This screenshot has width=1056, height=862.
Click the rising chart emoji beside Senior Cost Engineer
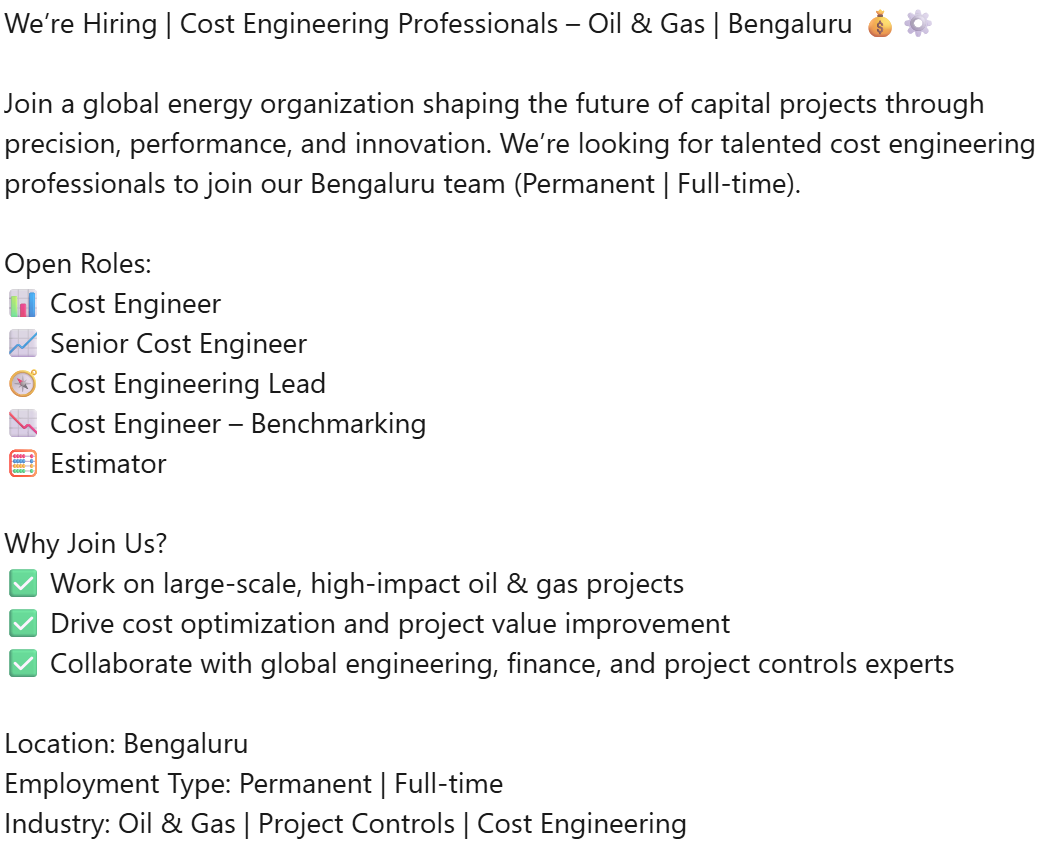tap(23, 344)
